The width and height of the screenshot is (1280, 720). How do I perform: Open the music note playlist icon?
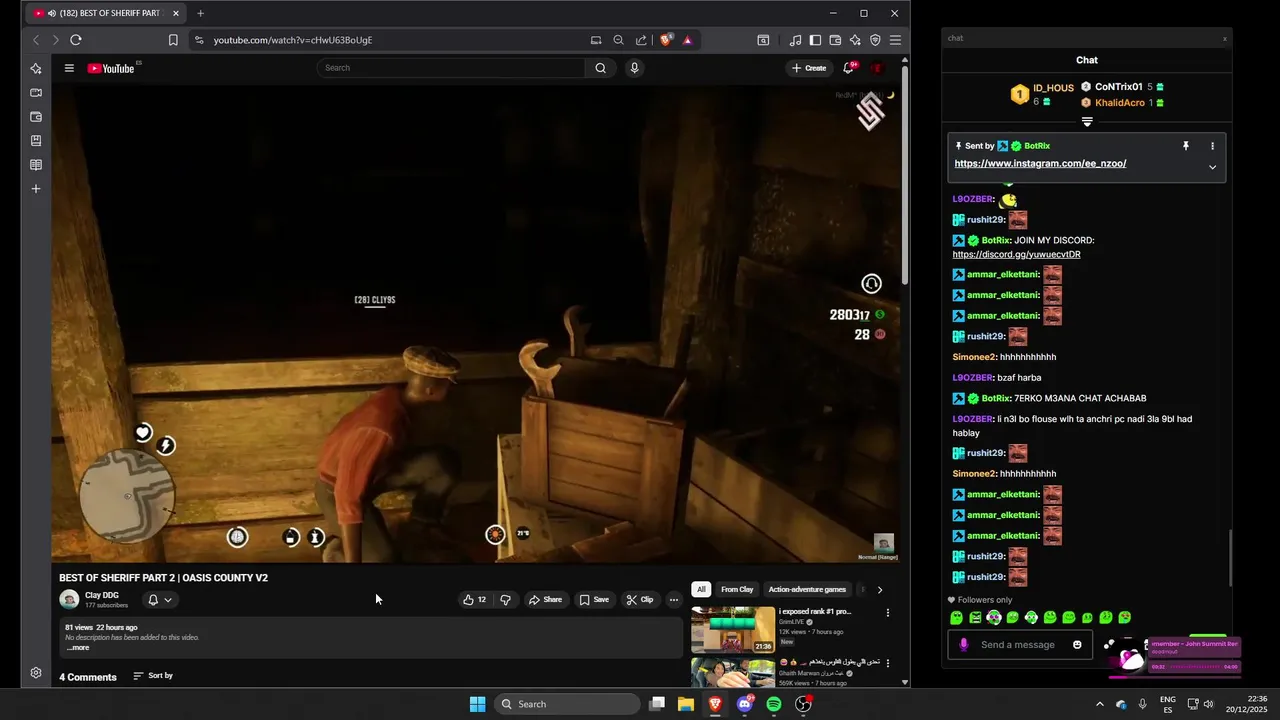pos(795,40)
